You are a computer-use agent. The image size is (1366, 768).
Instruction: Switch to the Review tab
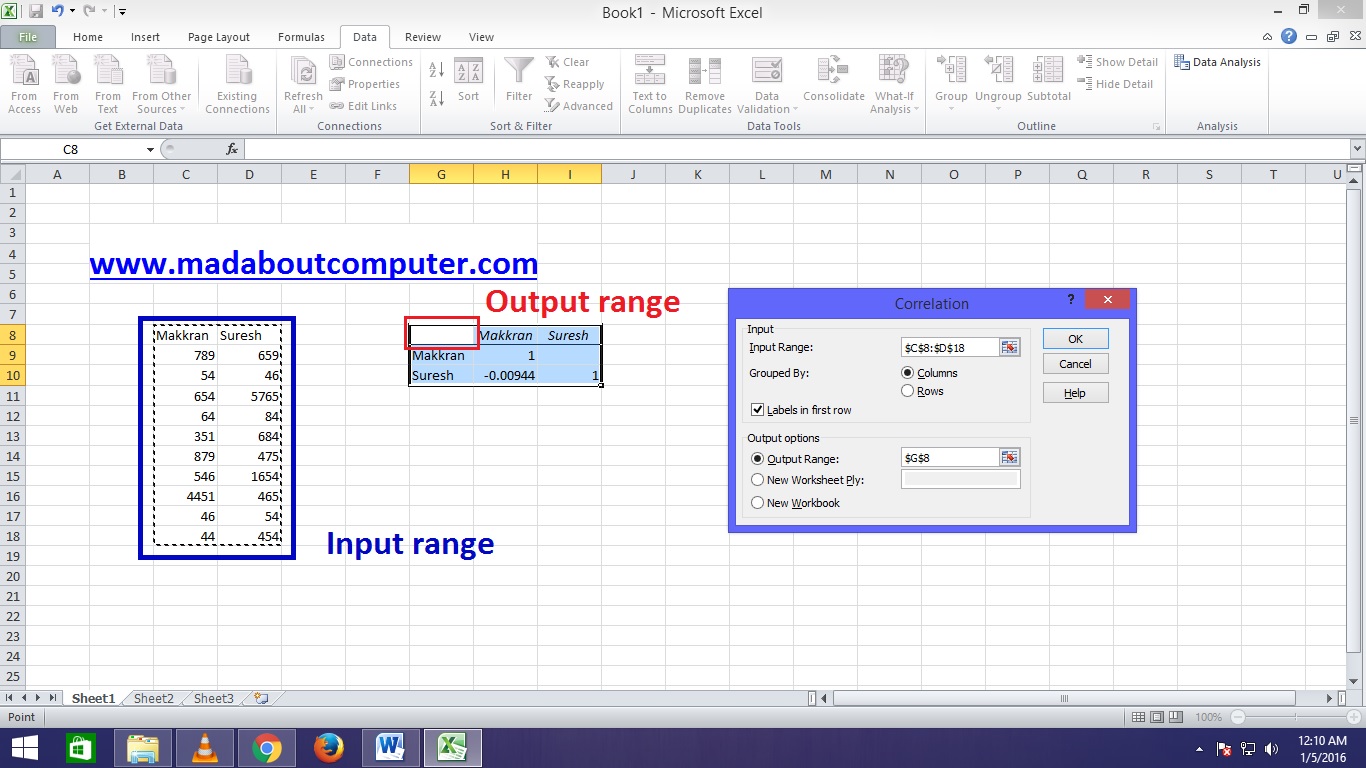point(423,37)
